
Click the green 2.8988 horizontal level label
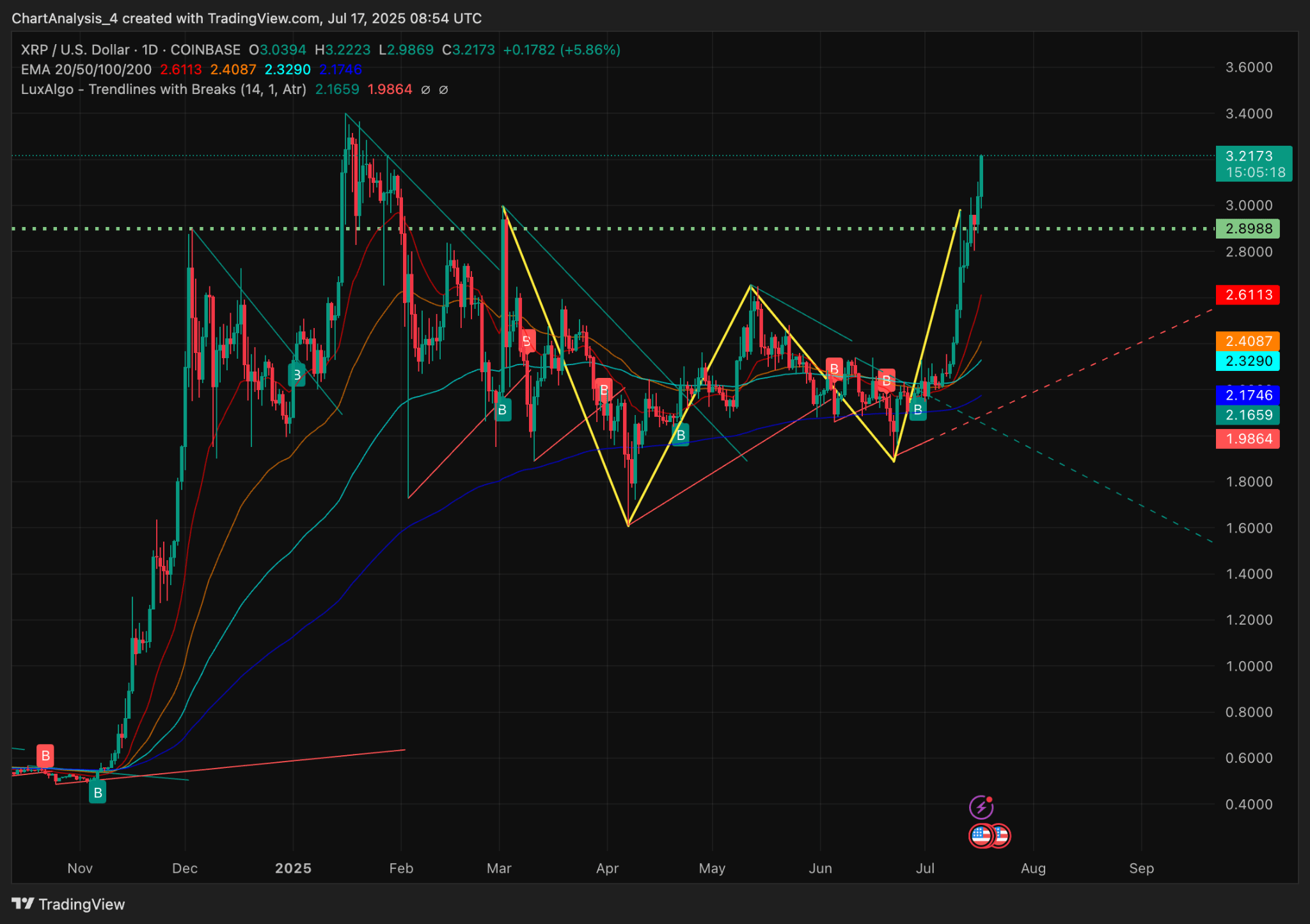tap(1247, 229)
